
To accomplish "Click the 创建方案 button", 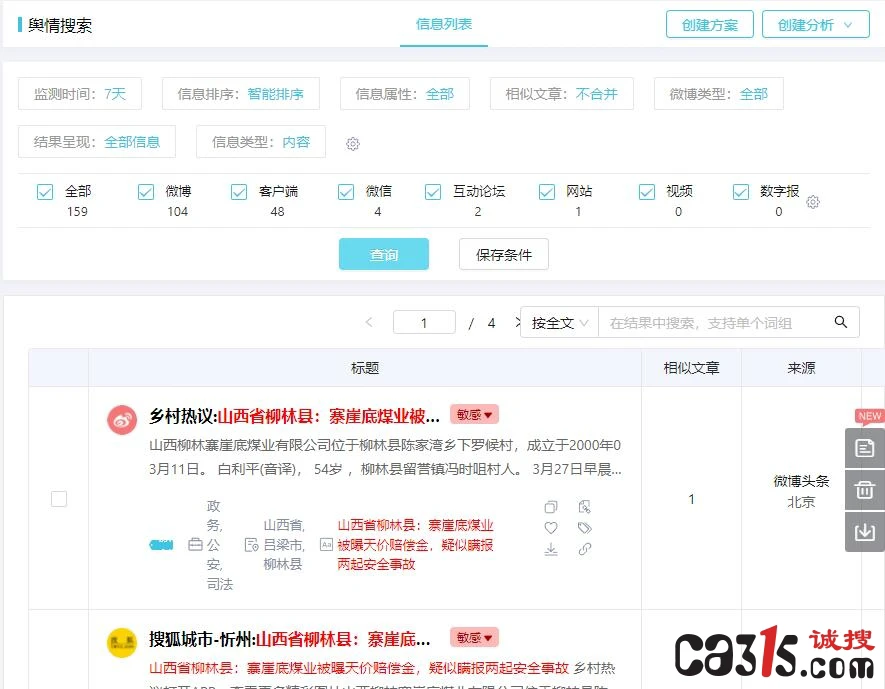I will click(x=709, y=25).
